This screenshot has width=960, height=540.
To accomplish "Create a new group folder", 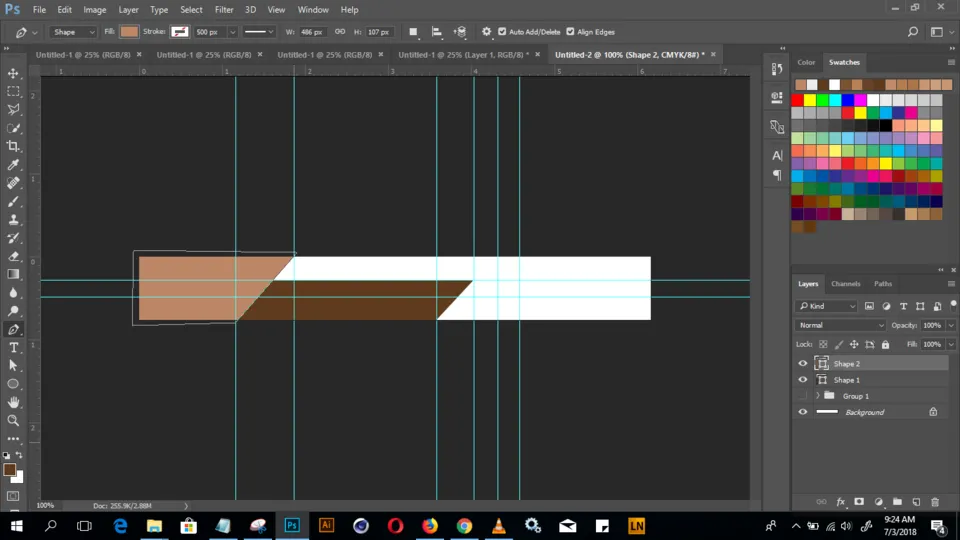I will [x=897, y=502].
